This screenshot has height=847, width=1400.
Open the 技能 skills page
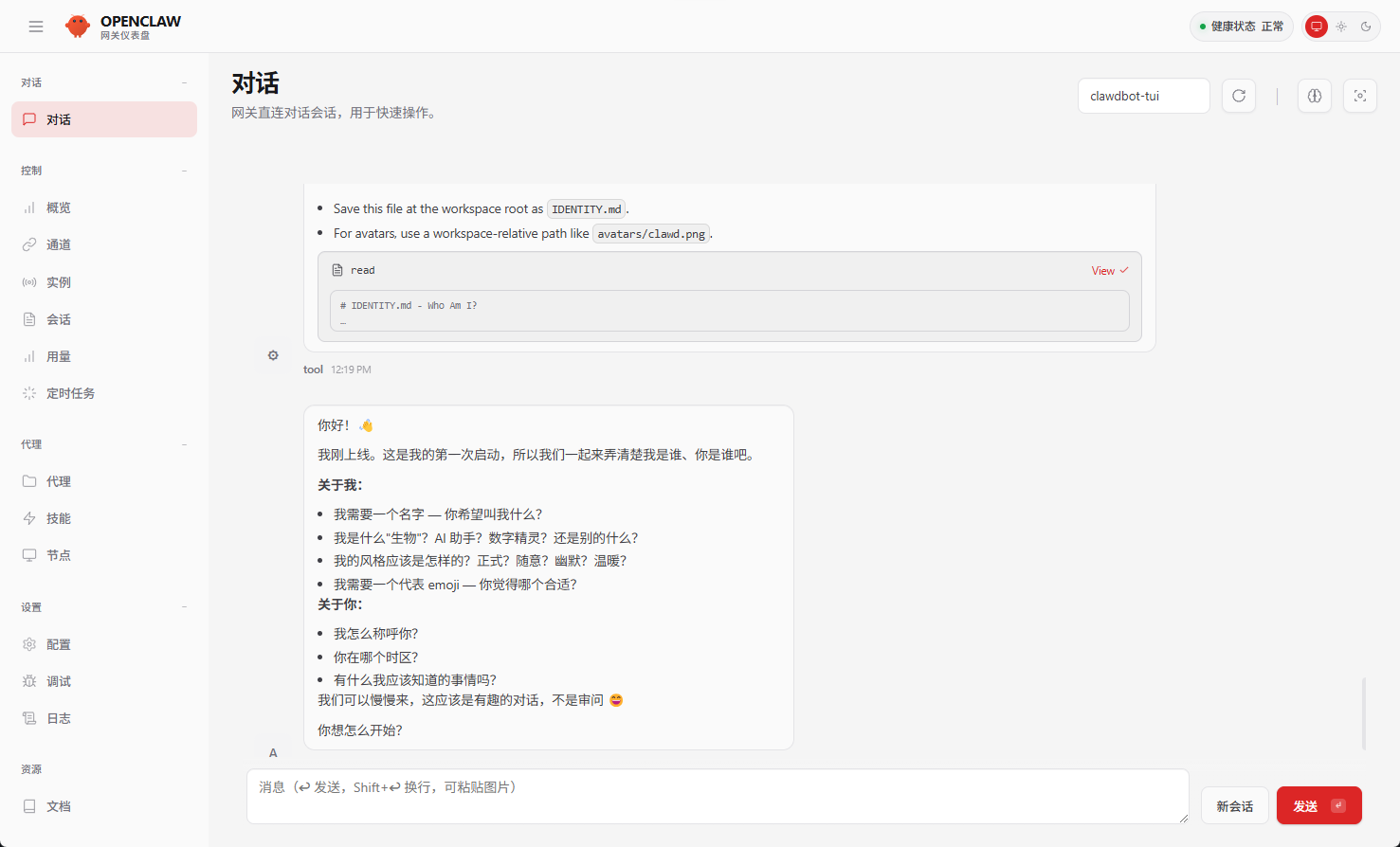[x=59, y=518]
